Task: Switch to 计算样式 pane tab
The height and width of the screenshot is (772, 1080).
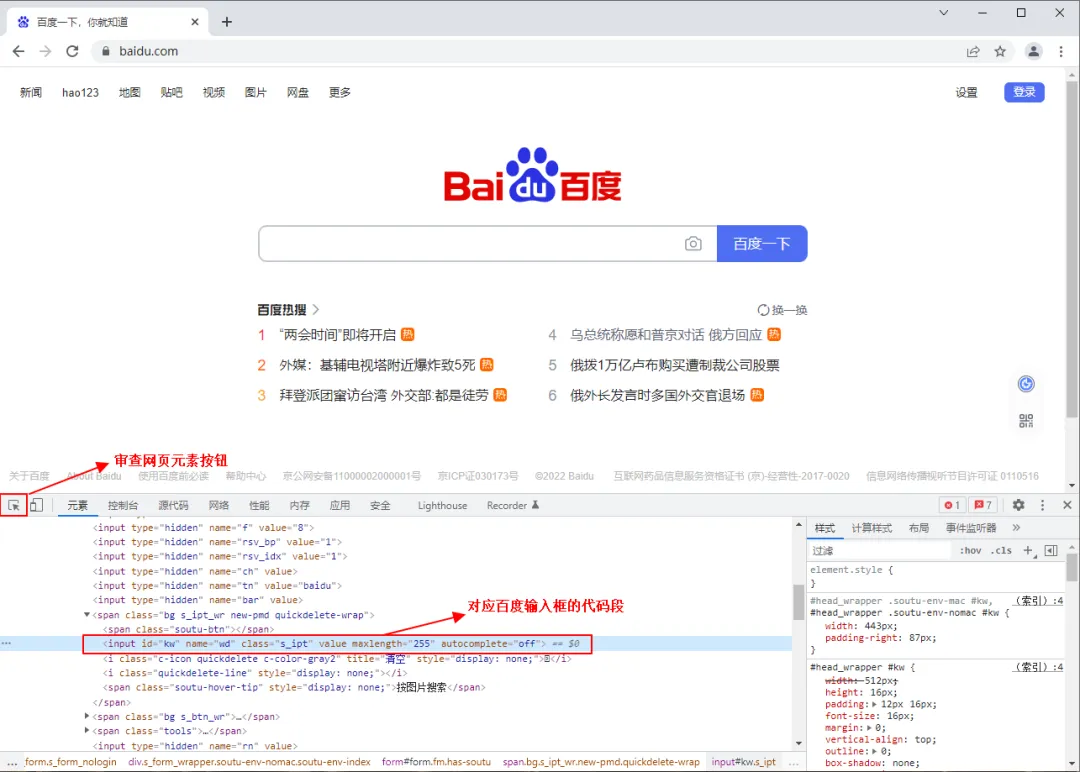Action: pos(871,528)
